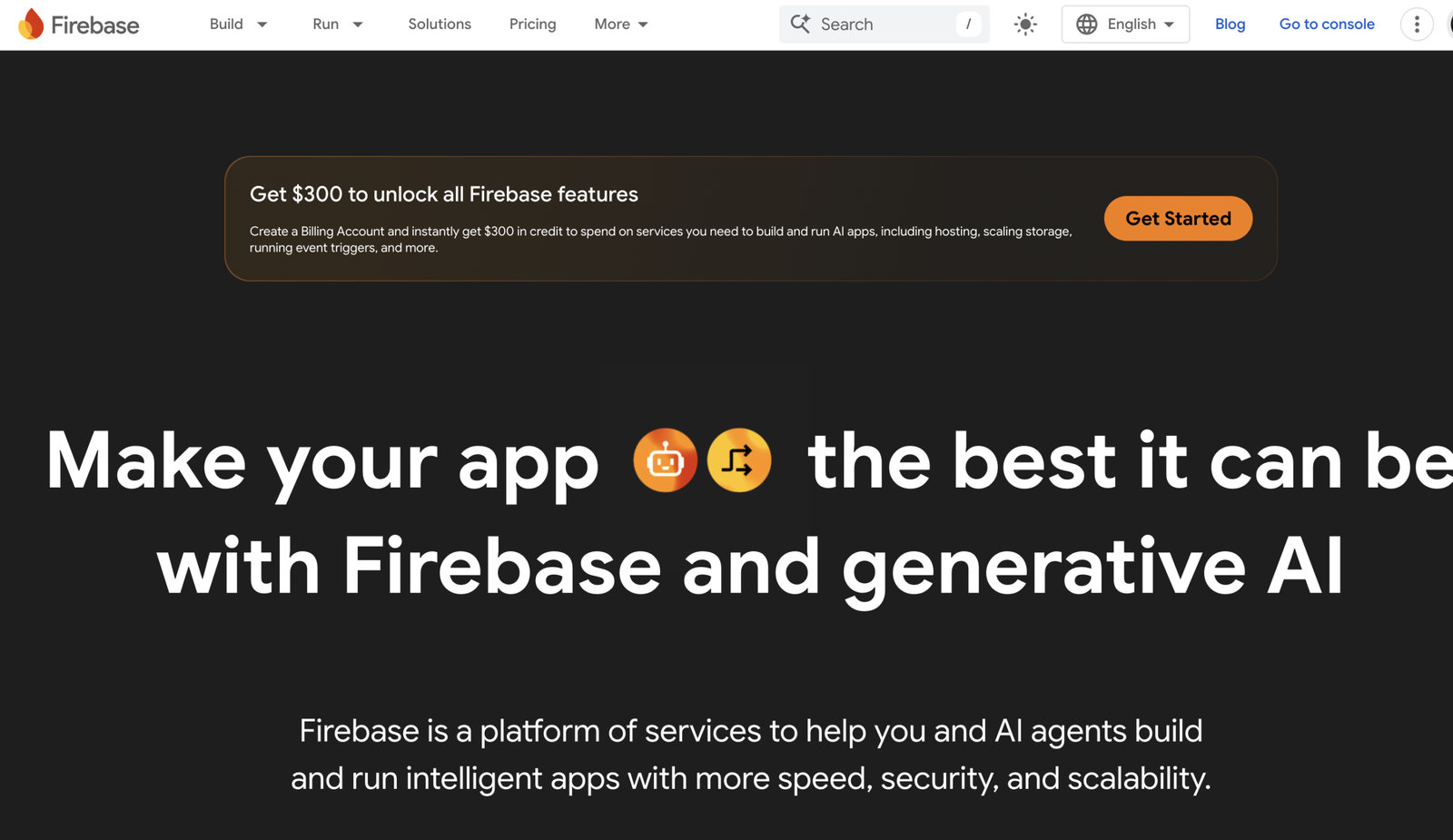The height and width of the screenshot is (840, 1453).
Task: Open the Blog link
Action: click(x=1230, y=25)
